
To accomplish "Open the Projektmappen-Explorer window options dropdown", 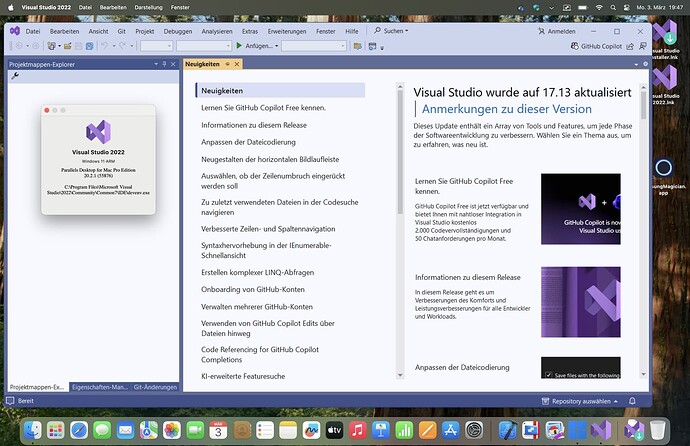I will (x=154, y=64).
